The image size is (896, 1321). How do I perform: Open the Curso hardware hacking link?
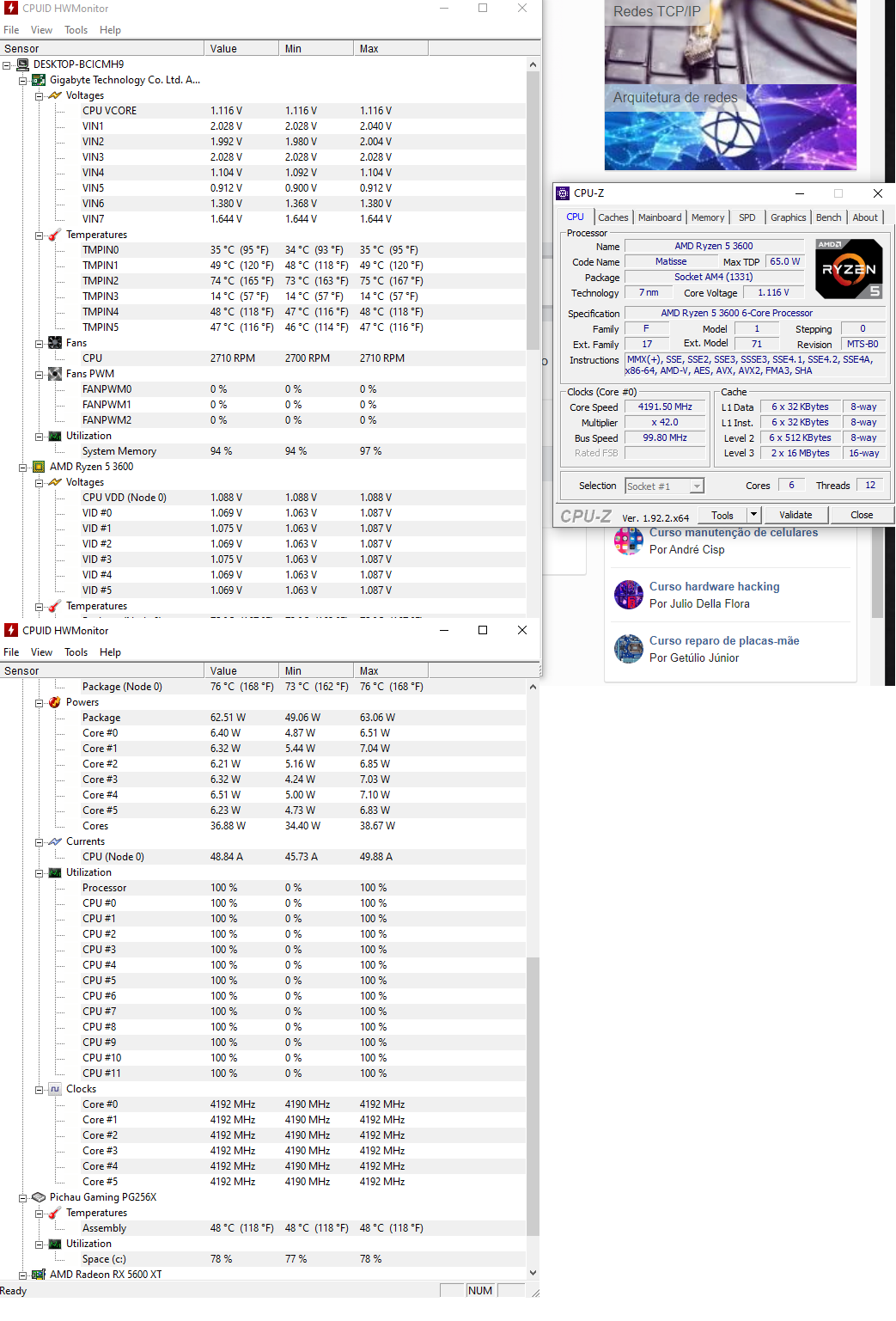click(x=715, y=587)
